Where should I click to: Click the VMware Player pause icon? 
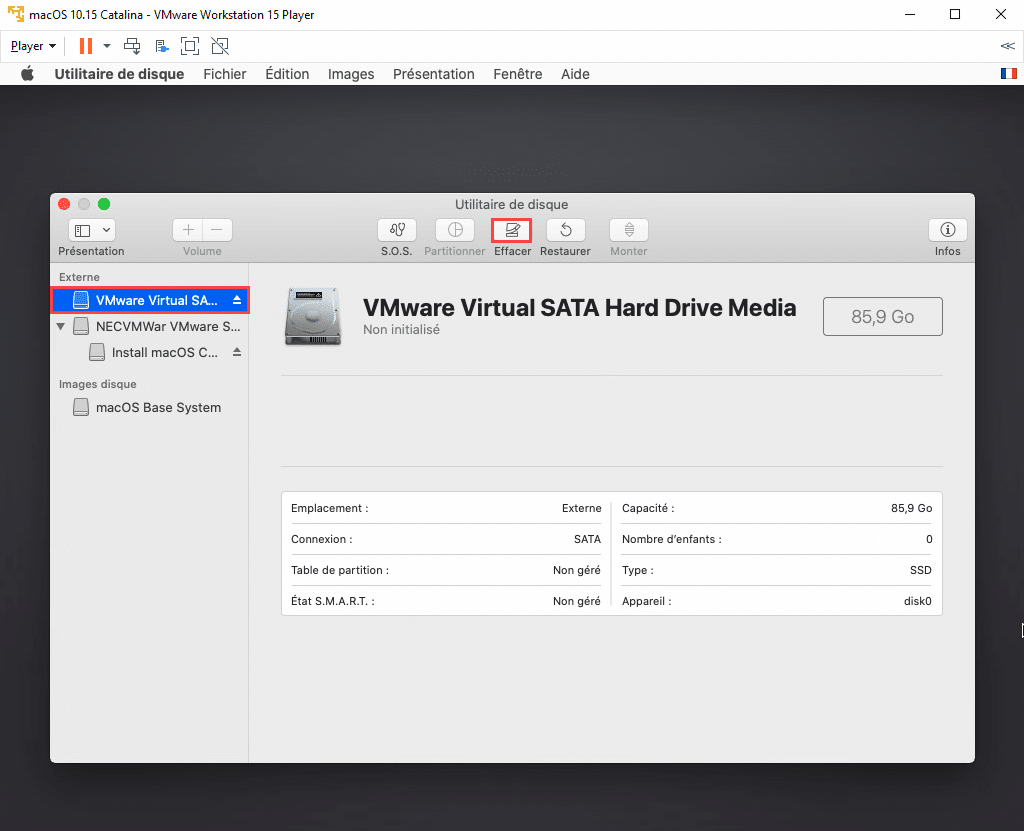[86, 46]
